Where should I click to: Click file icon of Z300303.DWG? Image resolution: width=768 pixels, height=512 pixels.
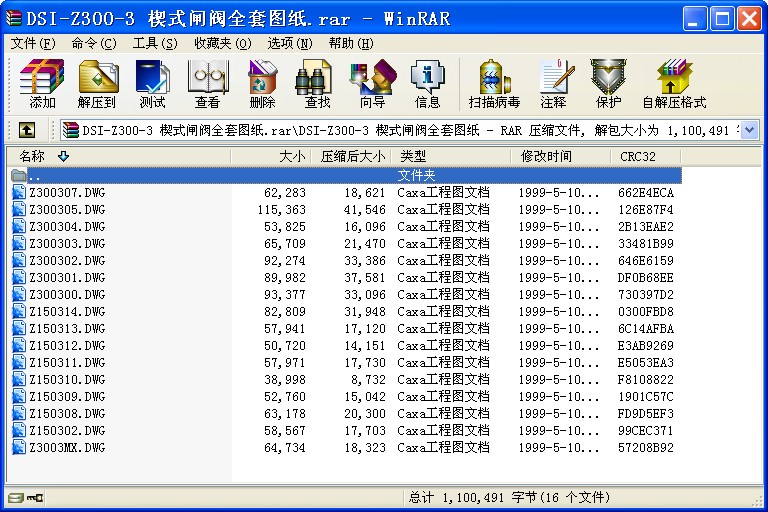pos(19,243)
